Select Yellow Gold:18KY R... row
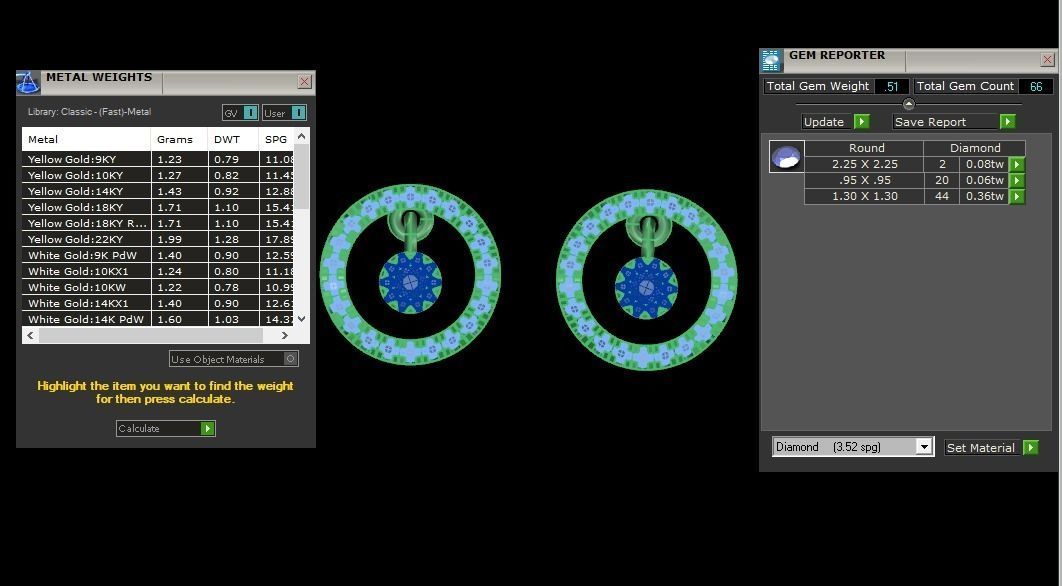Viewport: 1062px width, 586px height. tap(159, 223)
